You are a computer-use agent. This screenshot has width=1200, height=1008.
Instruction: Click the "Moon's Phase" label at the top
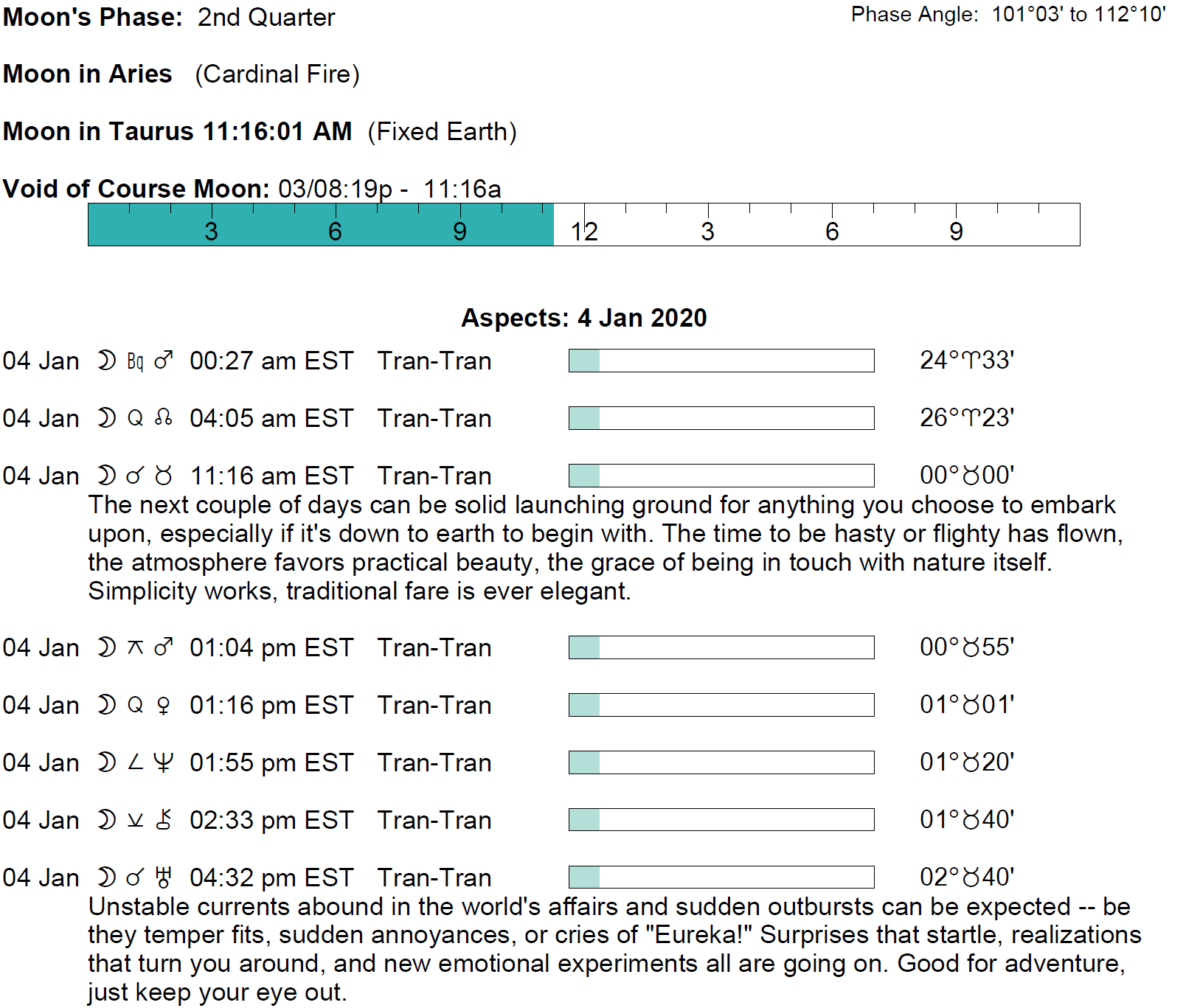click(93, 17)
